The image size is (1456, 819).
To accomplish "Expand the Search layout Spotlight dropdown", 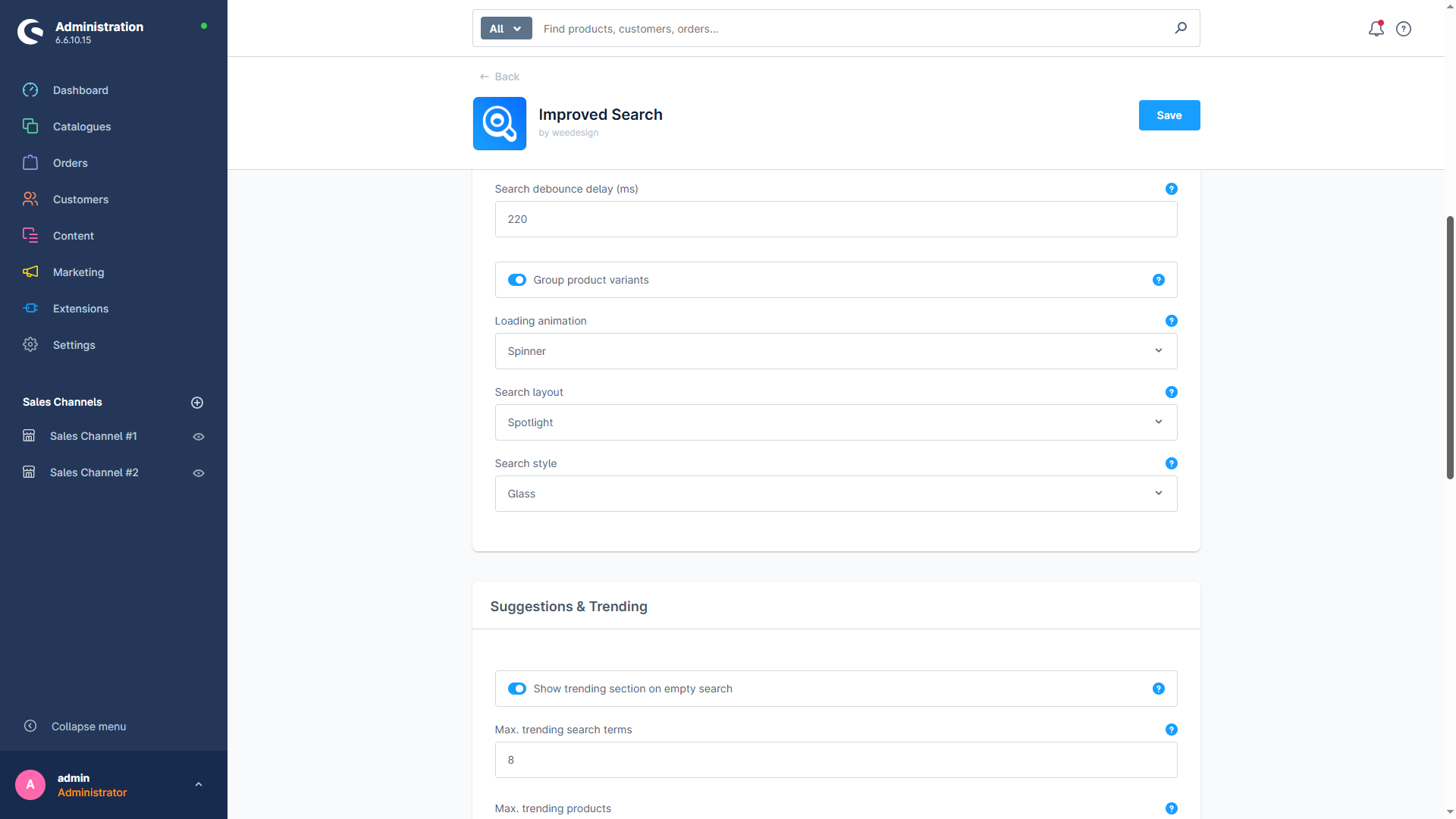I will (836, 422).
